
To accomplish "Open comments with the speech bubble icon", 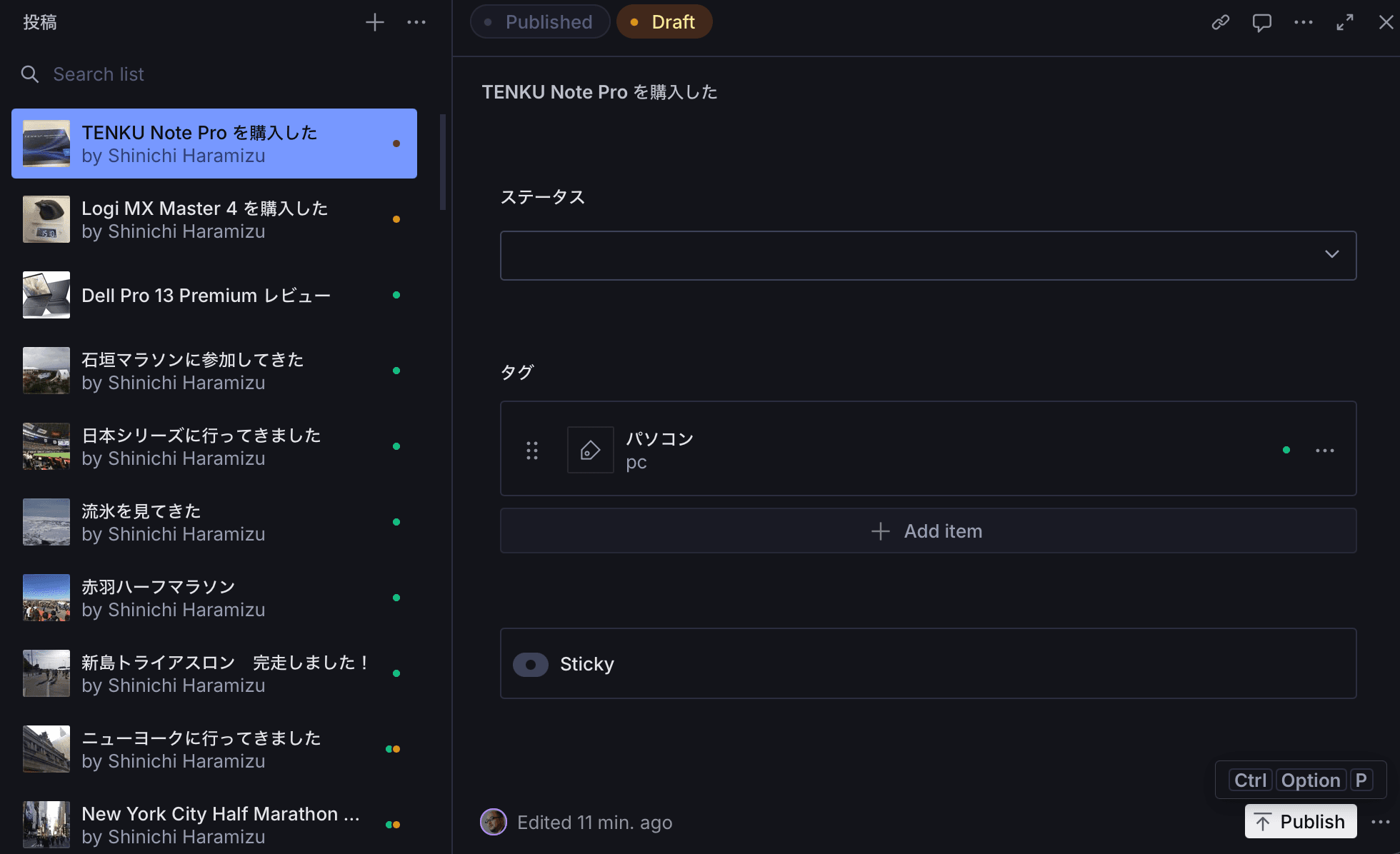I will (1262, 22).
